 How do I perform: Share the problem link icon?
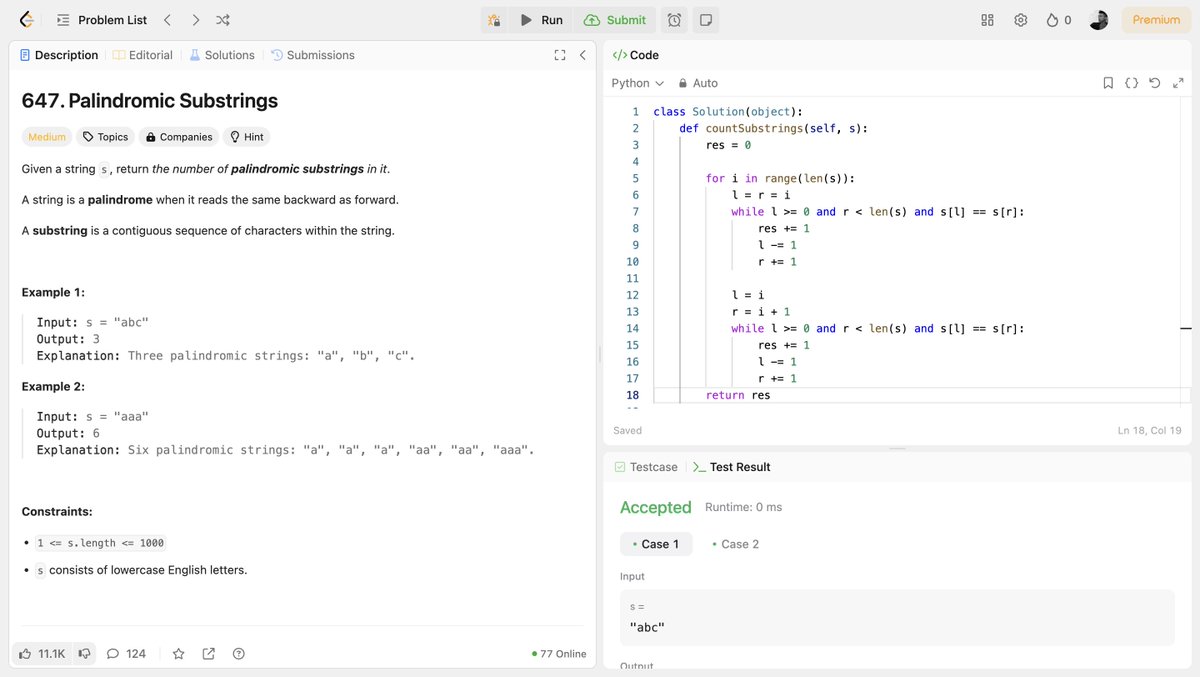coord(208,653)
